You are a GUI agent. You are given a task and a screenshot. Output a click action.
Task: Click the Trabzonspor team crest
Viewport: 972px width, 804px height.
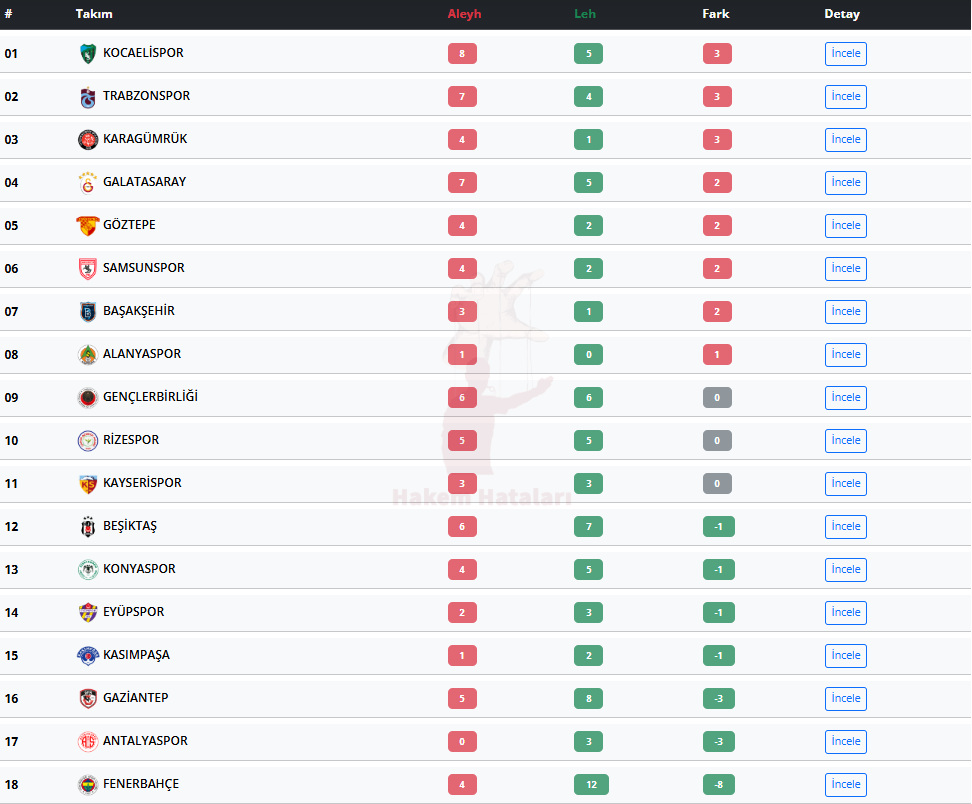point(88,97)
